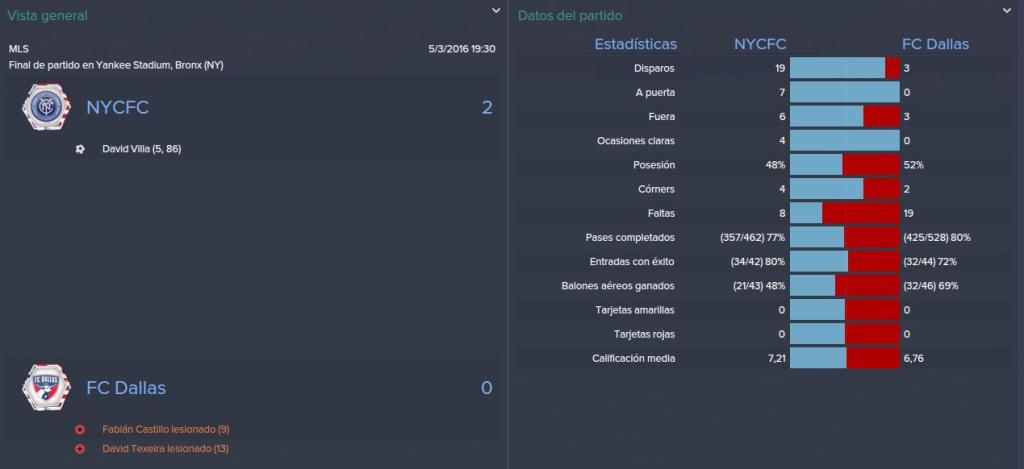Click the FC Dallas header in stats table
Screen dimensions: 1024x469
(x=935, y=44)
